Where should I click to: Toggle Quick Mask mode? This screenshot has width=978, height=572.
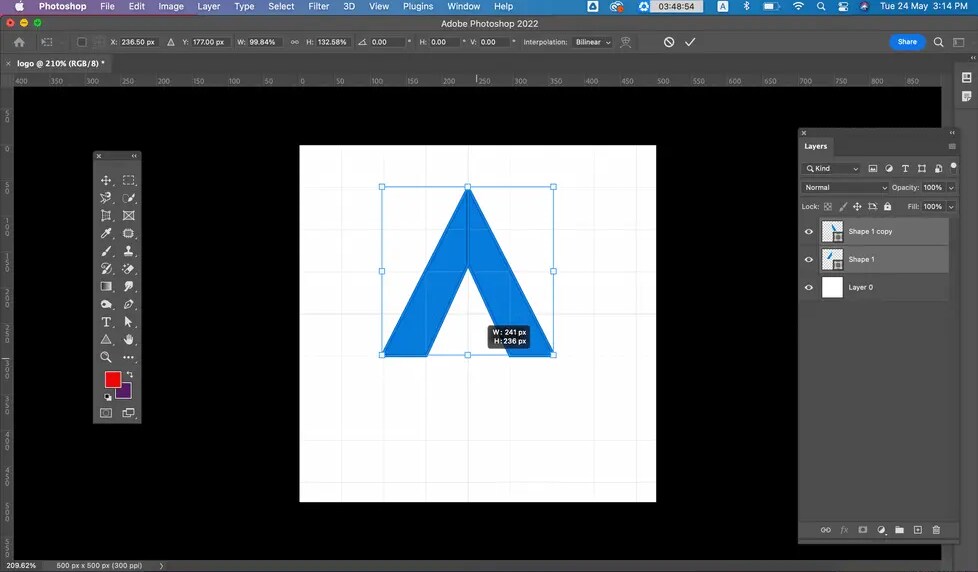coord(106,413)
